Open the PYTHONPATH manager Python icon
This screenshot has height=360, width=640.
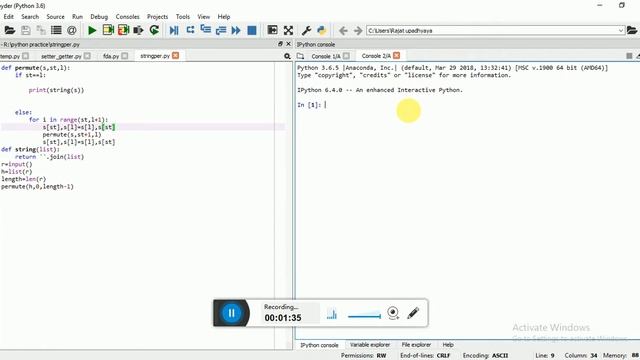pyautogui.click(x=322, y=30)
